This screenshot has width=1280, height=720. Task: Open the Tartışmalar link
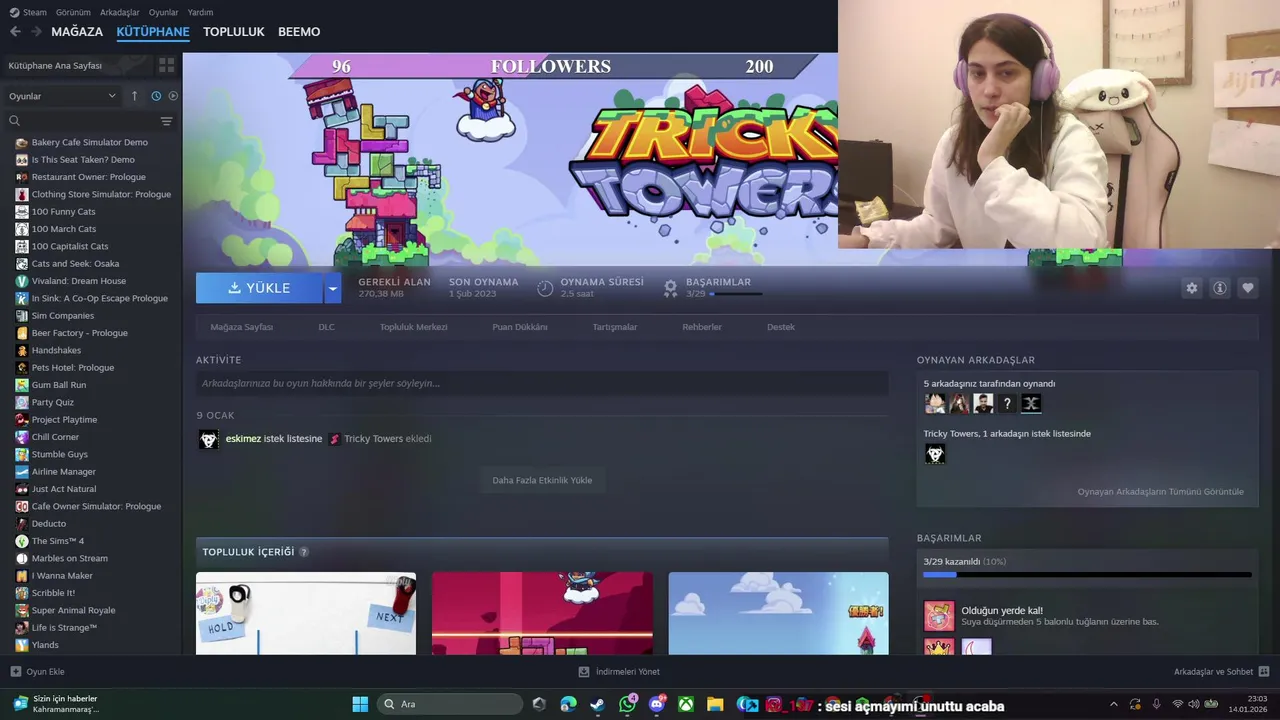614,327
